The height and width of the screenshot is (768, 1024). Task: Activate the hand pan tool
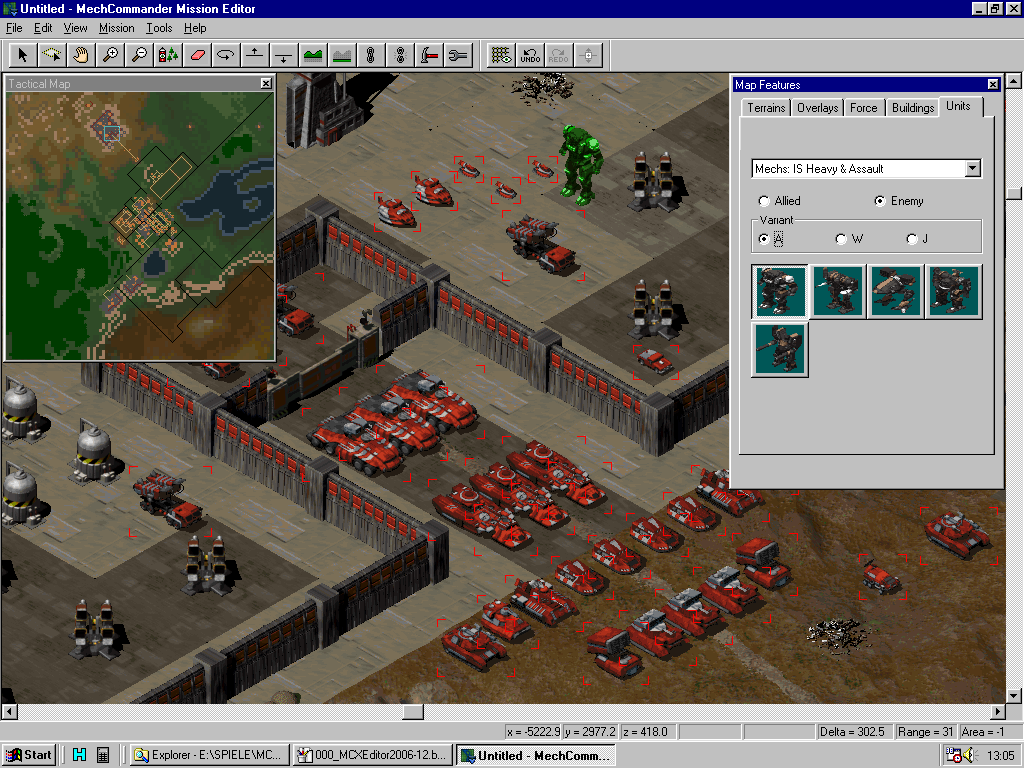(x=80, y=56)
